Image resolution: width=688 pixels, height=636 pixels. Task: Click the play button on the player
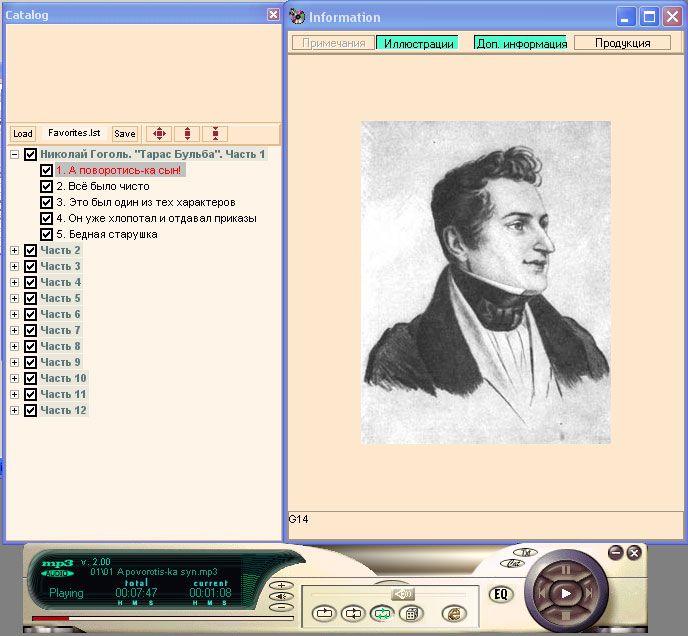(566, 593)
